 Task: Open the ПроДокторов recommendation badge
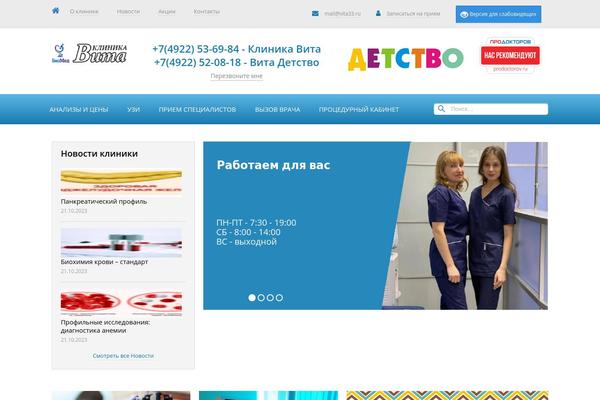pos(510,55)
